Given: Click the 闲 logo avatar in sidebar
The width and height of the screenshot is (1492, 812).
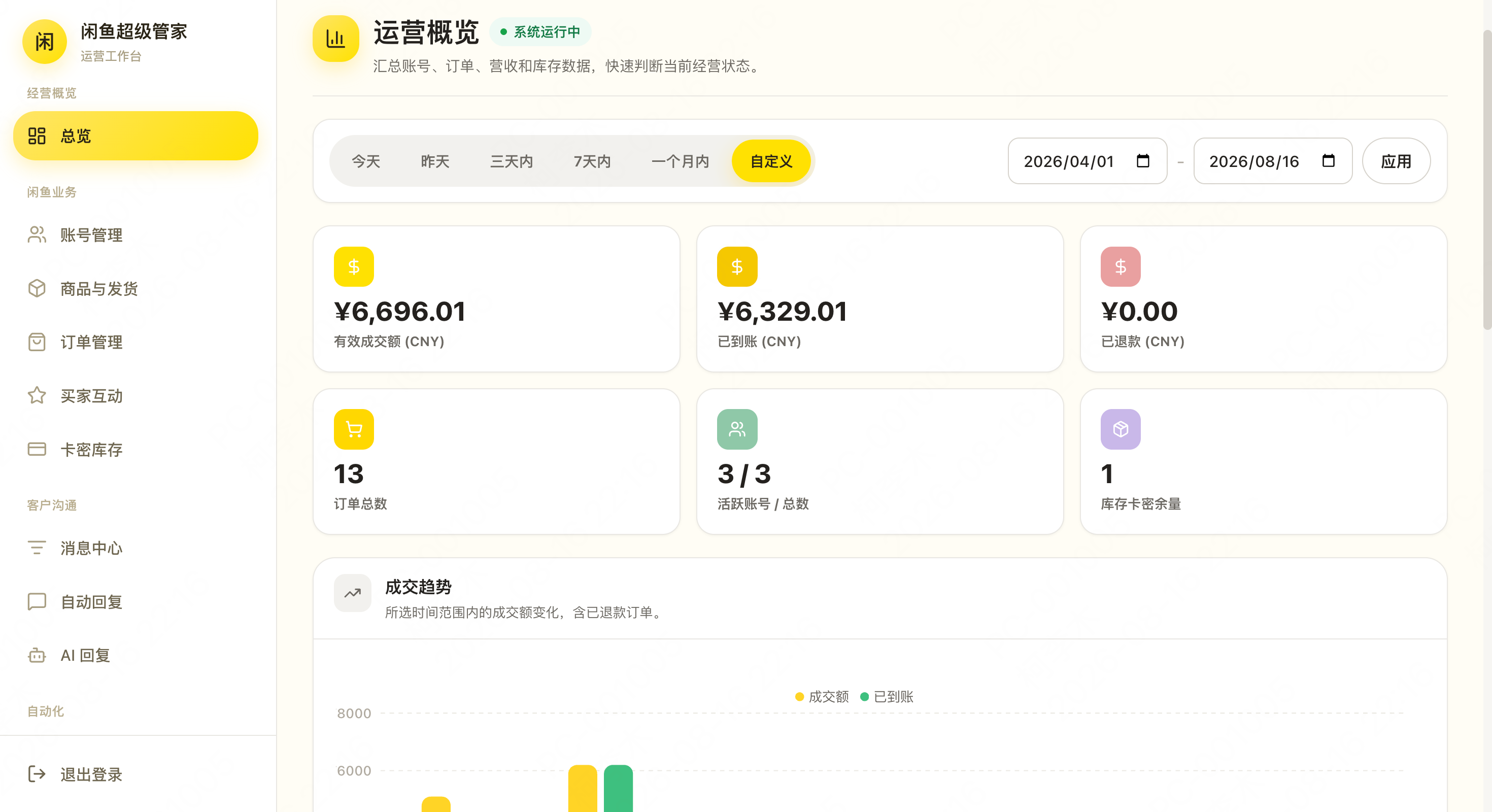Looking at the screenshot, I should 44,42.
